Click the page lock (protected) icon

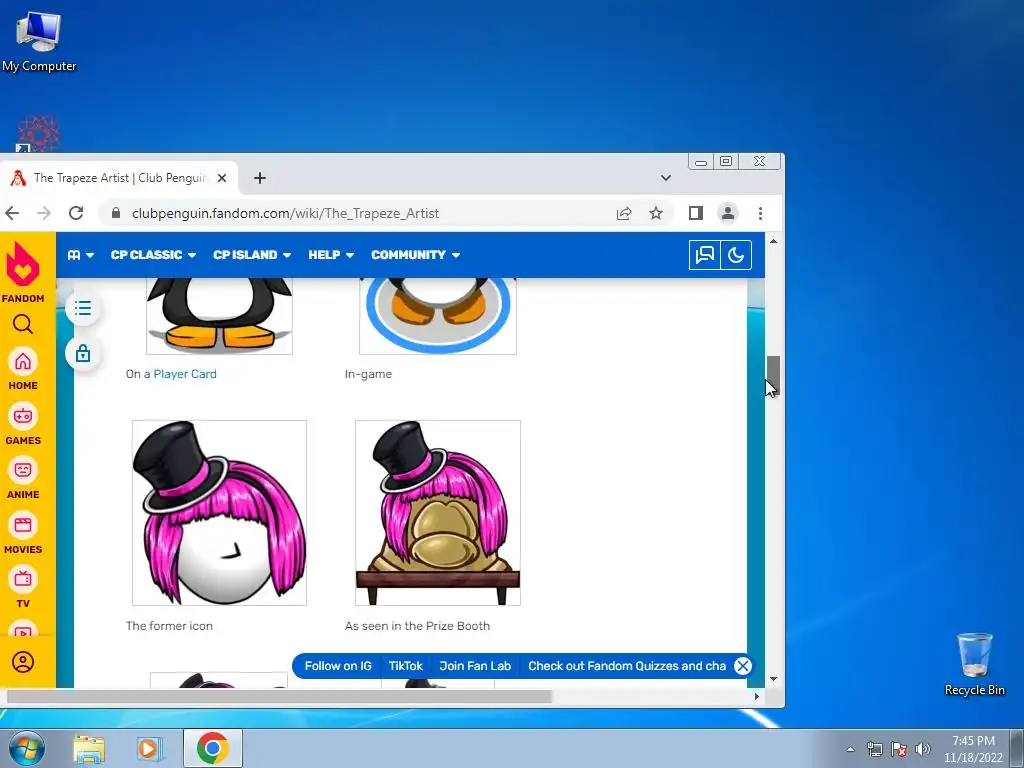pos(83,353)
